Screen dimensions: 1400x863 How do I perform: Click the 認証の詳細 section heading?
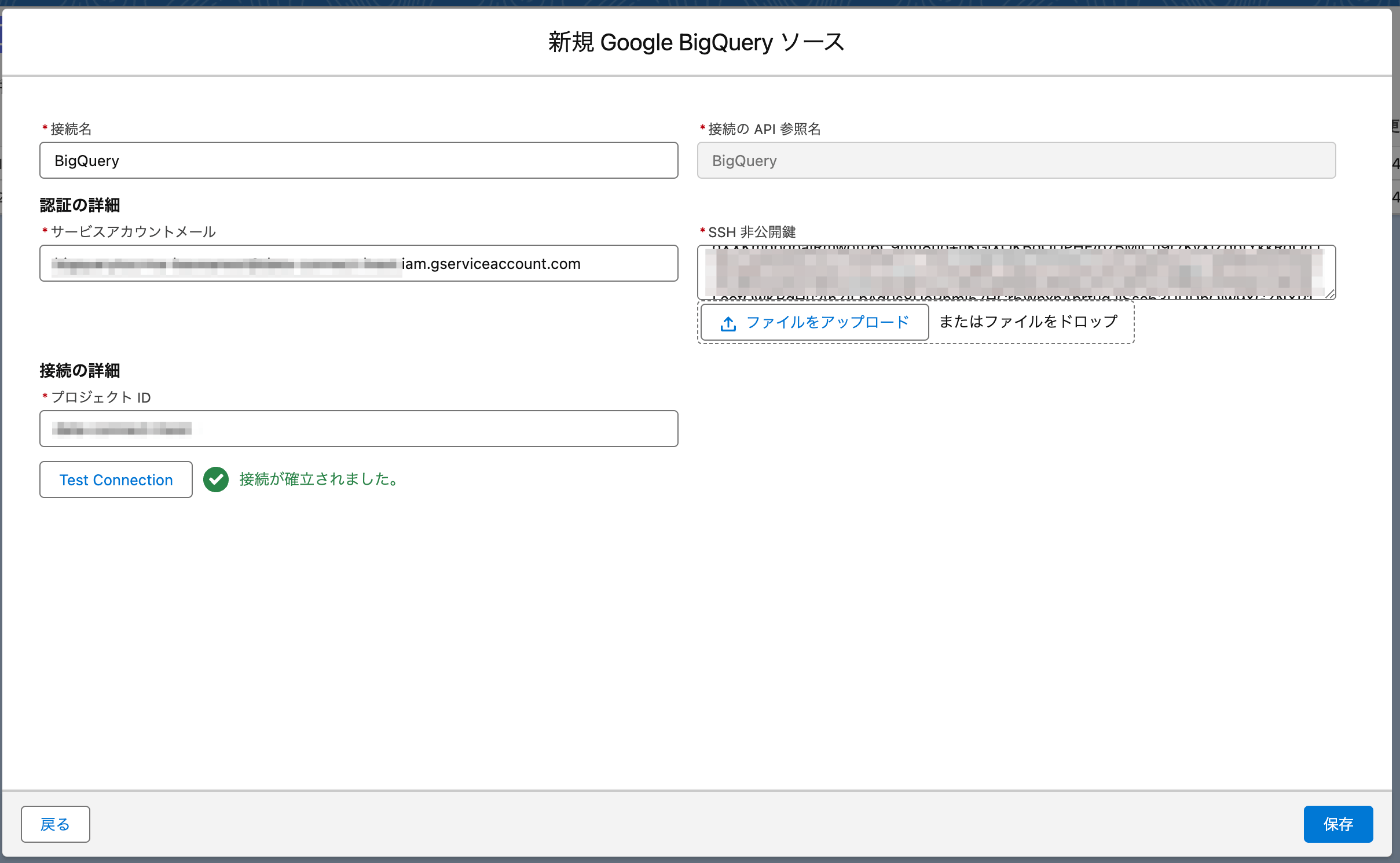80,205
